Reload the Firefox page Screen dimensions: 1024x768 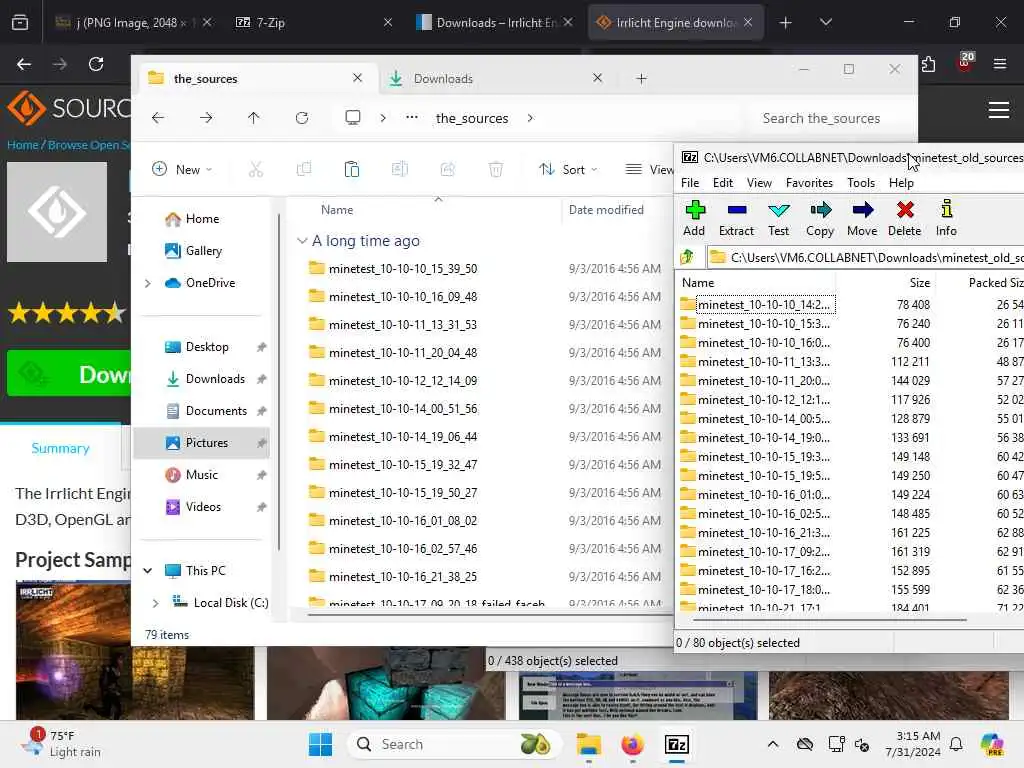coord(96,64)
